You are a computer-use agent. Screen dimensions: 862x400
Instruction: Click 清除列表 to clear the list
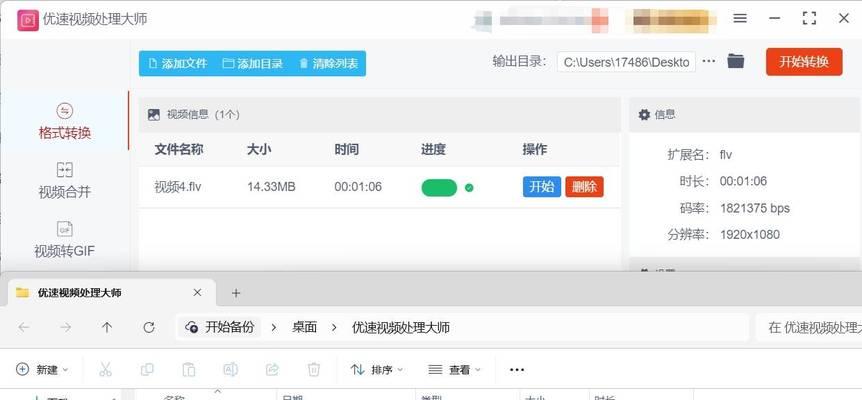point(328,63)
